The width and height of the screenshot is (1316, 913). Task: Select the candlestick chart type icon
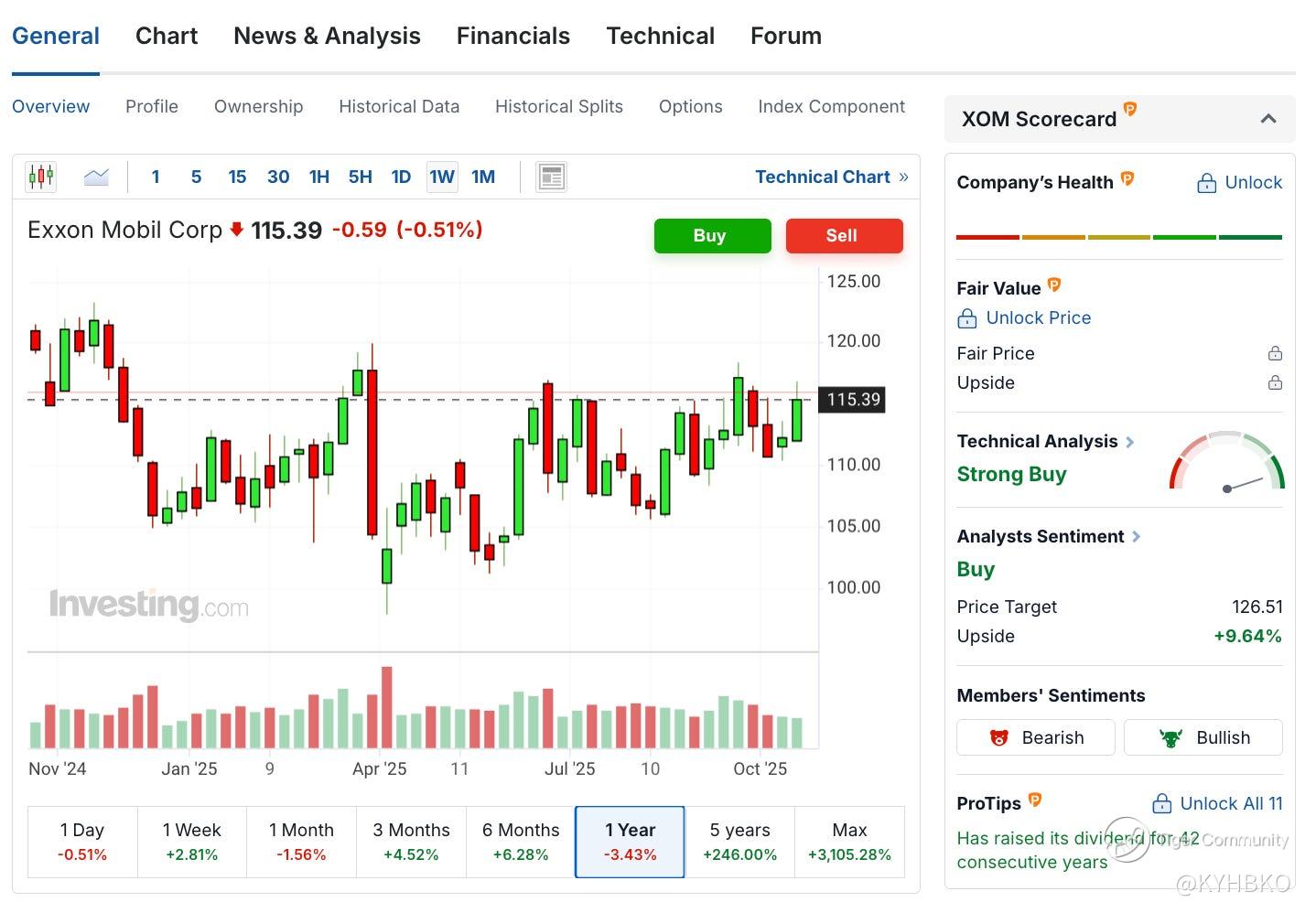[40, 177]
